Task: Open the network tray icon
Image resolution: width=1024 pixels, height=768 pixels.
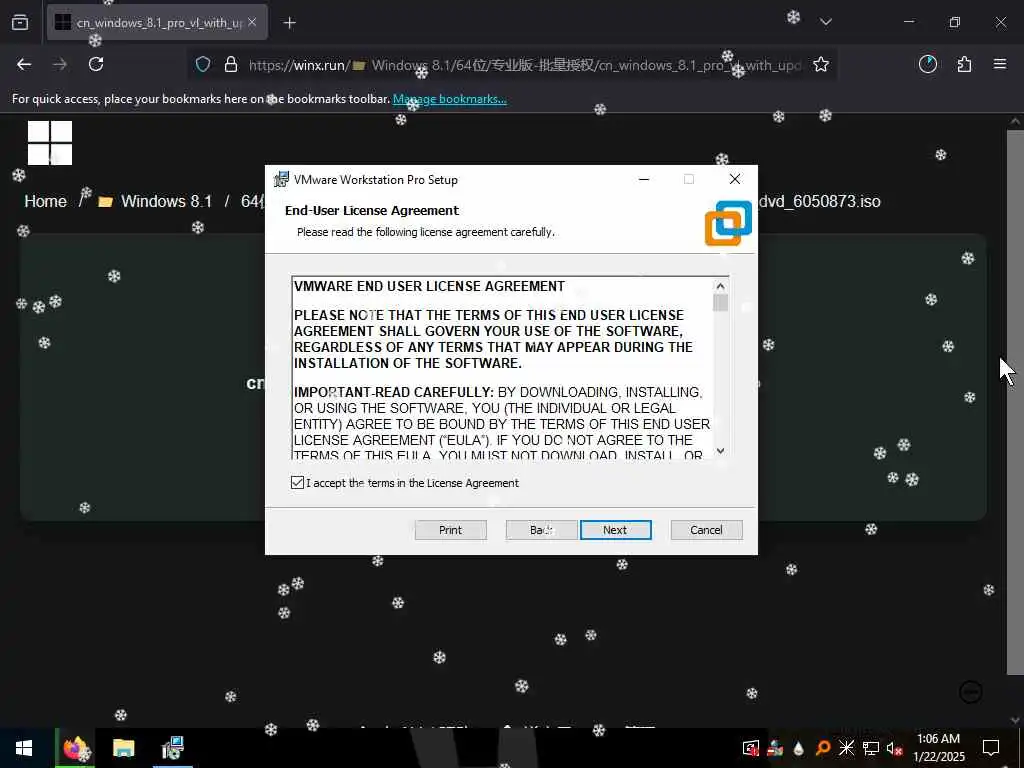Action: coord(871,748)
